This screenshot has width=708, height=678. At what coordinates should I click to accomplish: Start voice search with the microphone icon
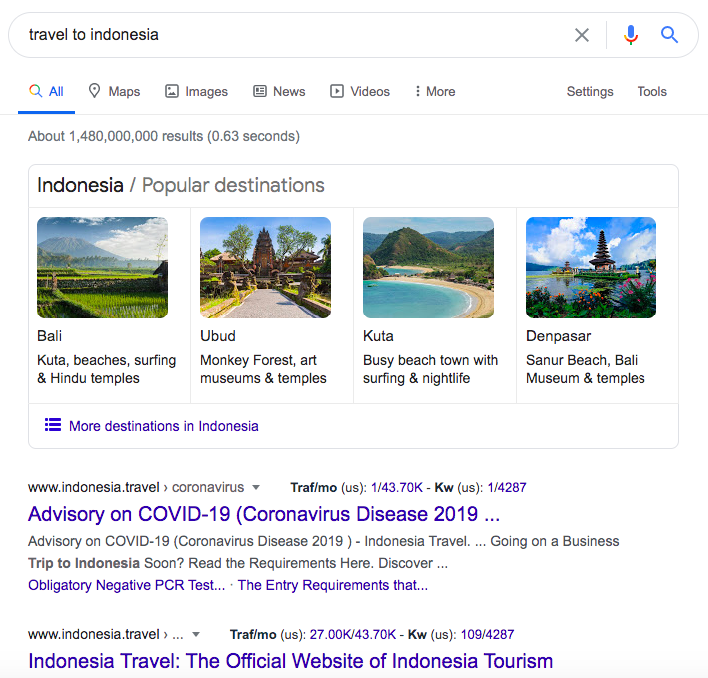click(630, 35)
